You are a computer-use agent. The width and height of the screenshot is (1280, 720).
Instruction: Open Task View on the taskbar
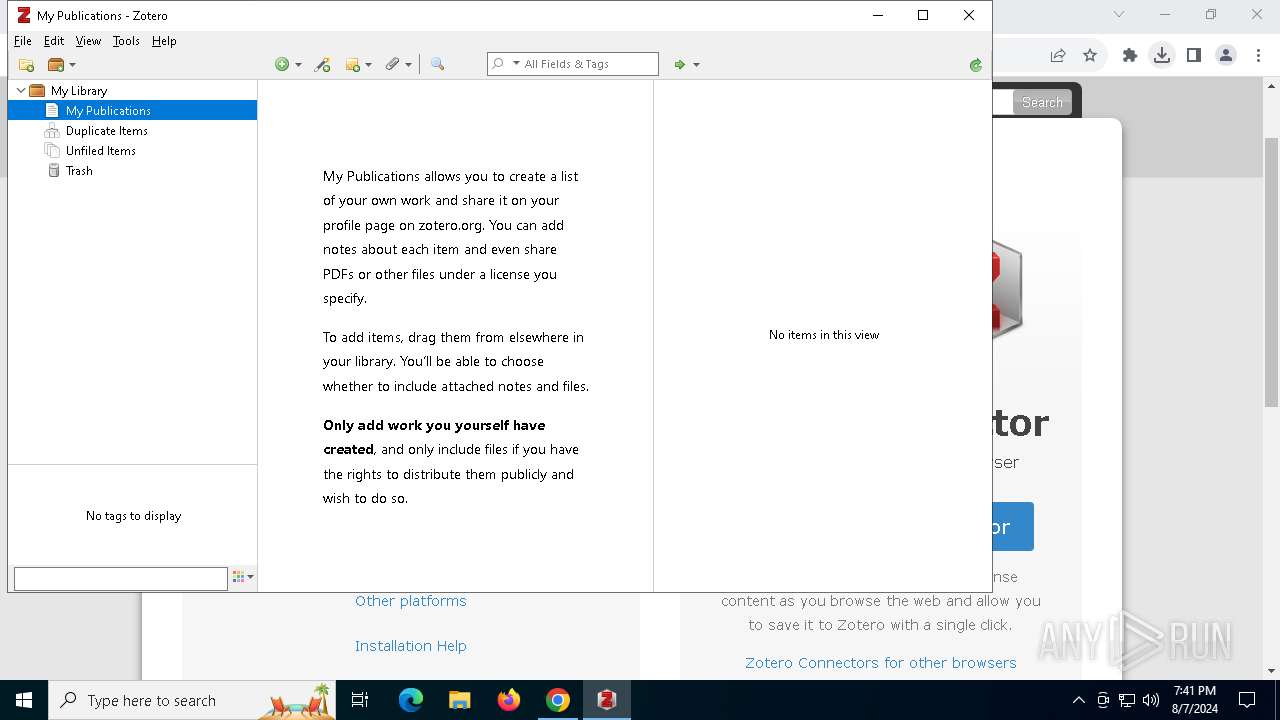360,700
